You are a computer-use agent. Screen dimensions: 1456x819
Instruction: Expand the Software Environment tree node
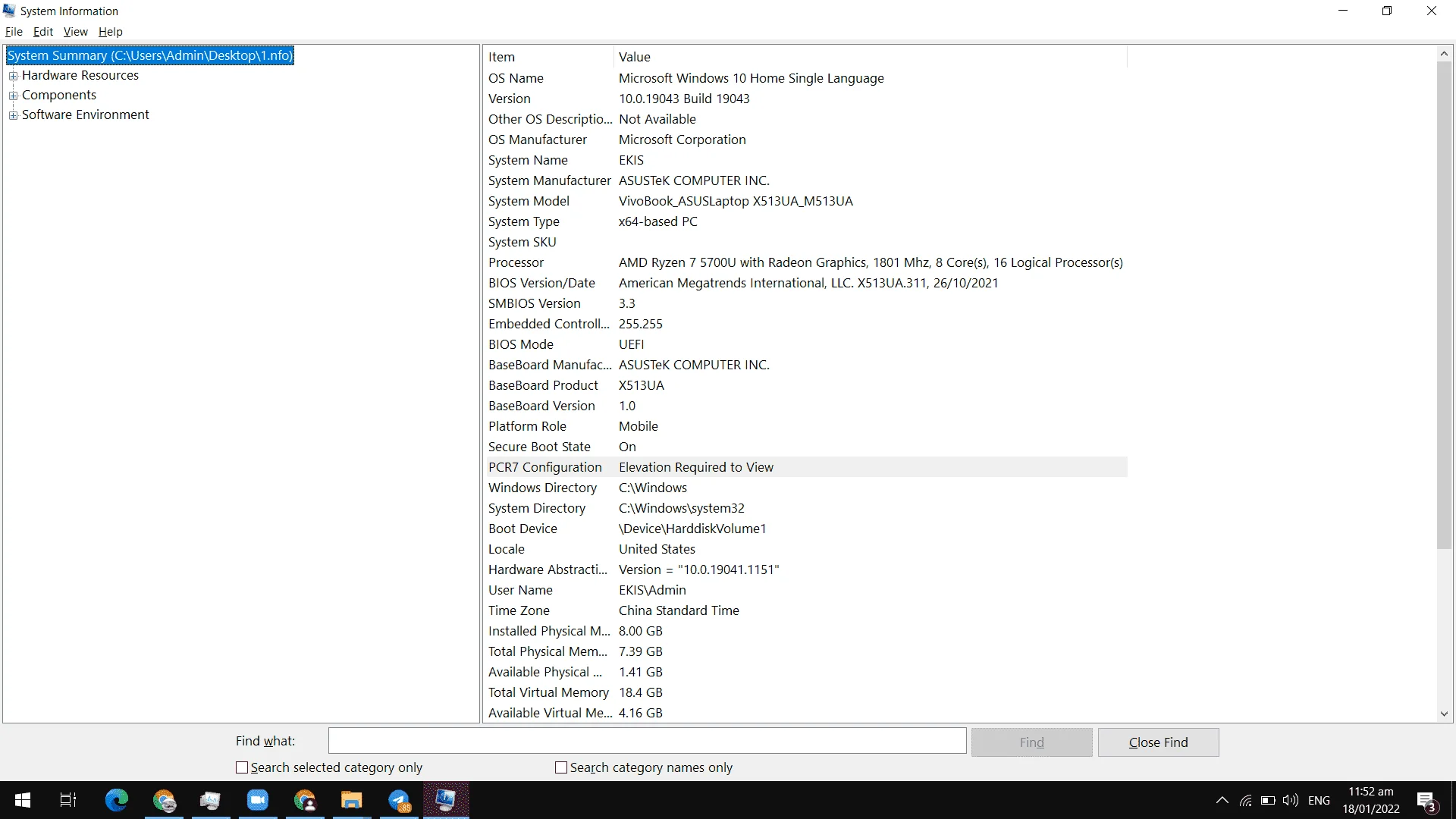coord(13,115)
